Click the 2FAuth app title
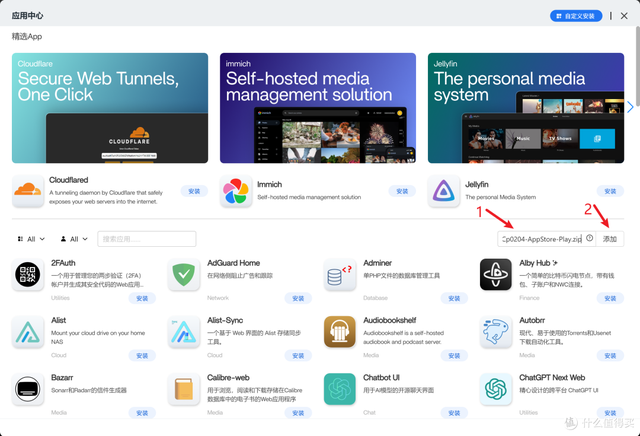The image size is (640, 436). point(63,263)
